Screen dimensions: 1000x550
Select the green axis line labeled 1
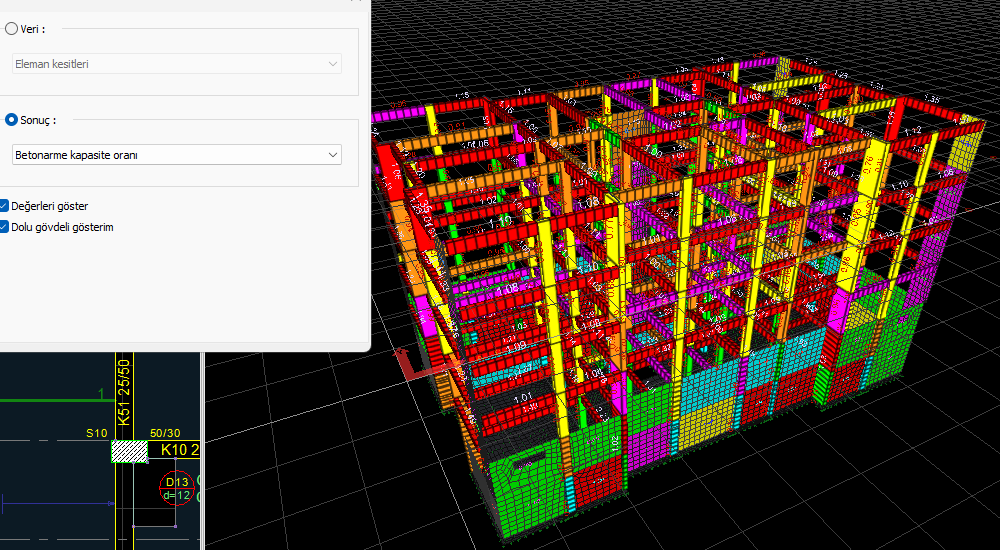pos(50,402)
